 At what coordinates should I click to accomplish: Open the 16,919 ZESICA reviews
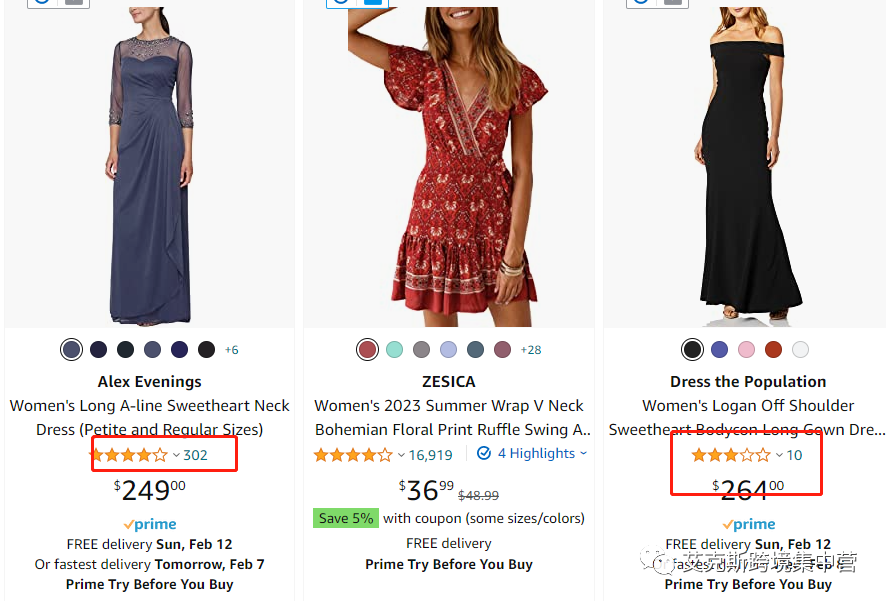[x=430, y=455]
